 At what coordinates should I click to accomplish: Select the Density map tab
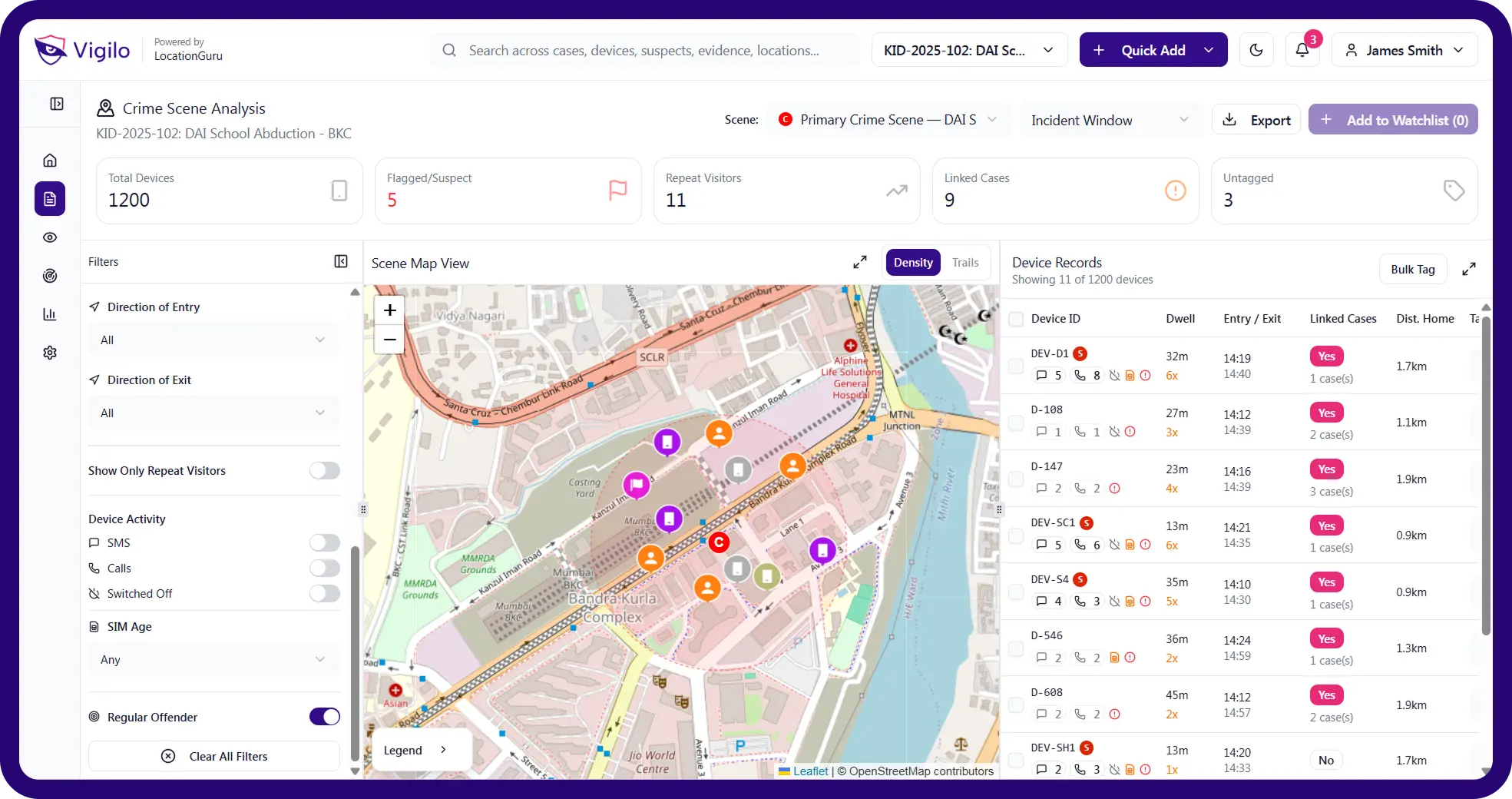pyautogui.click(x=913, y=263)
